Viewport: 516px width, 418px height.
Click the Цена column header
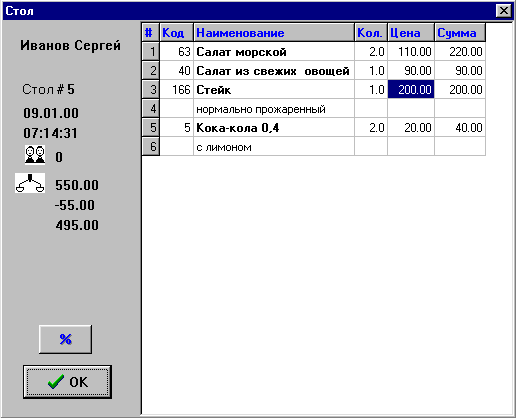point(411,33)
